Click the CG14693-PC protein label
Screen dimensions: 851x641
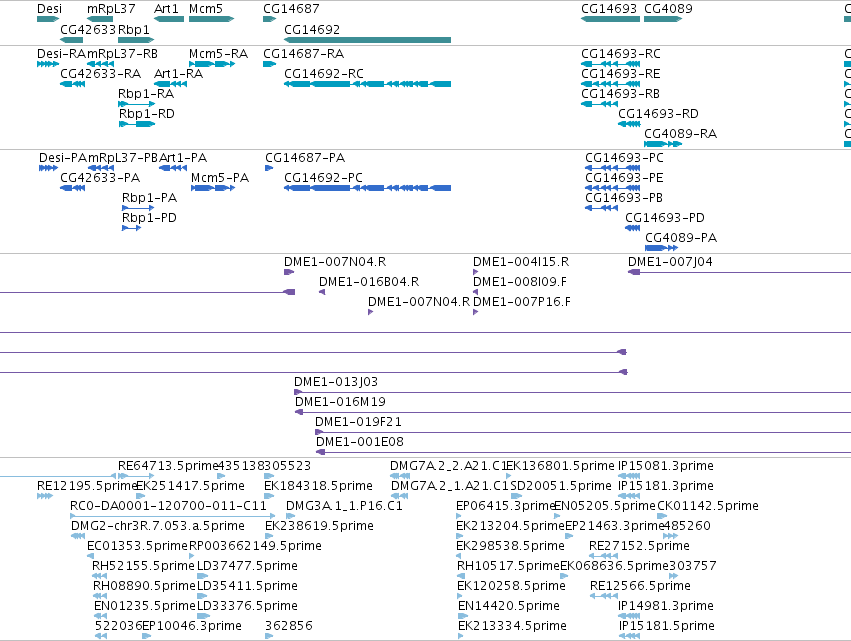point(624,158)
